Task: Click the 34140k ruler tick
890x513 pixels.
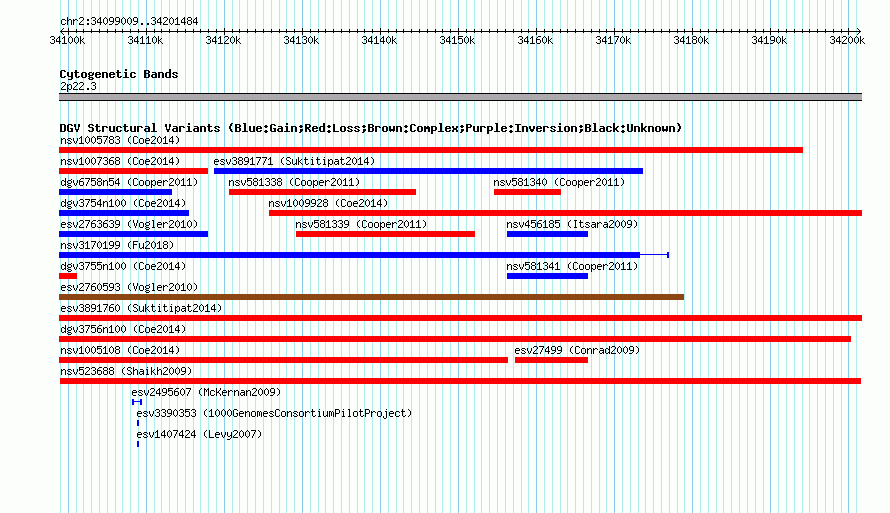Action: pyautogui.click(x=379, y=40)
